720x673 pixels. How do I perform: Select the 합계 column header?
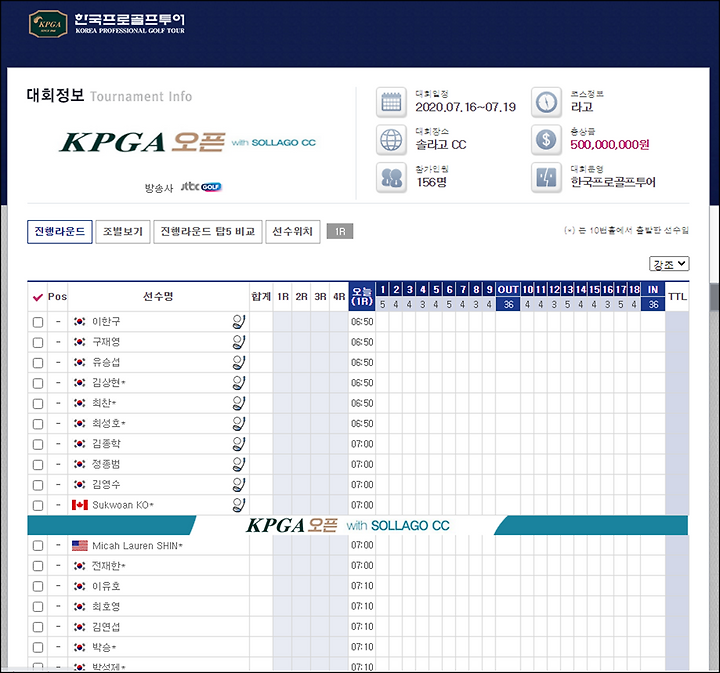(x=261, y=297)
